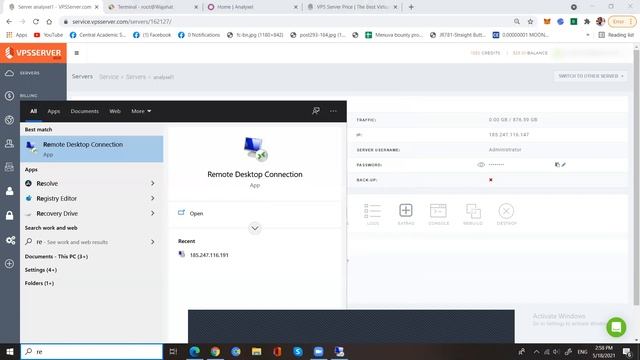
Task: Open Skype from the taskbar
Action: pos(298,351)
